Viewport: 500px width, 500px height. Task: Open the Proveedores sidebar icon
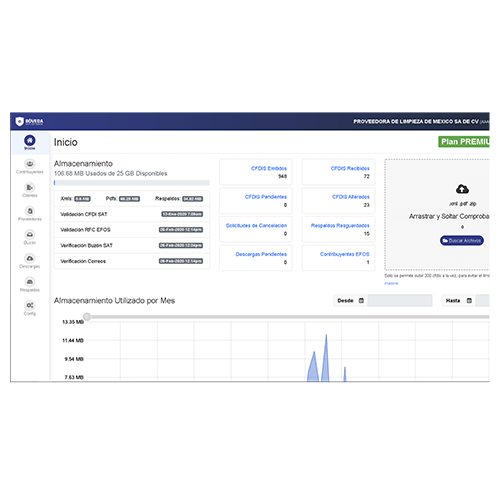coord(30,211)
